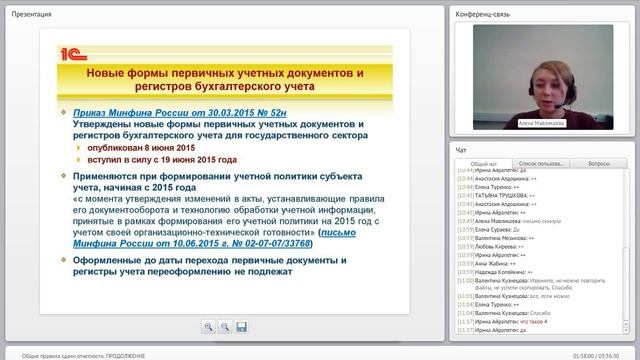Click the slide title Новые формы первичных учетных документов
Viewport: 640px width, 360px height.
pos(225,80)
